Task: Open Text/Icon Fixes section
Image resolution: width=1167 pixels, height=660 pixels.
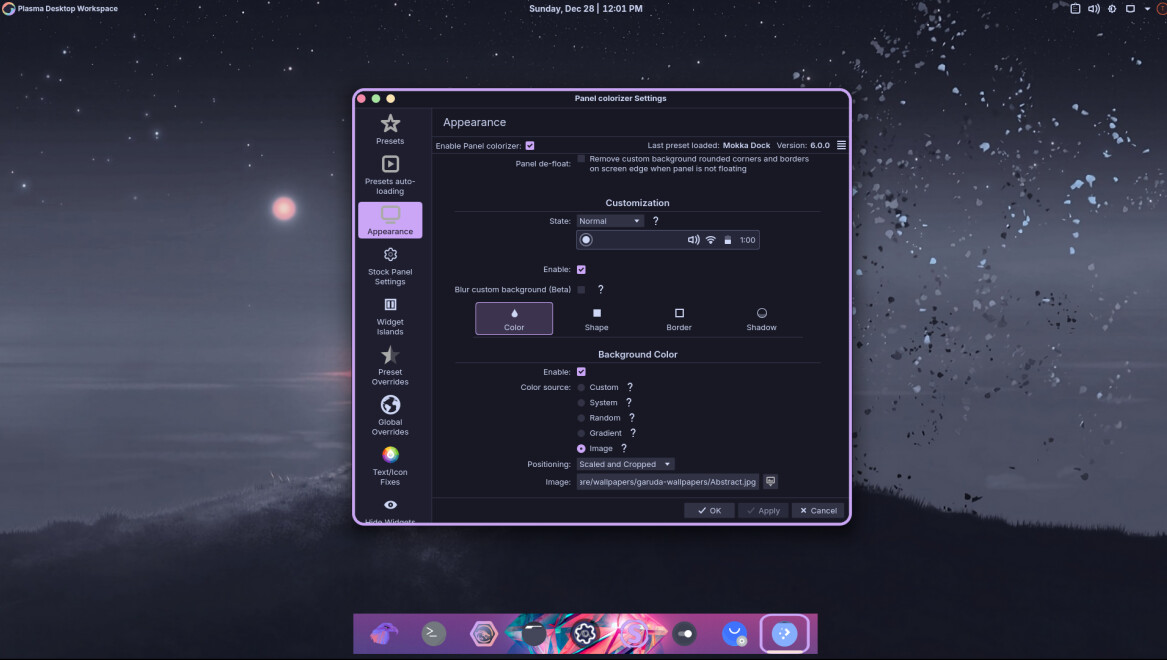Action: [x=390, y=466]
